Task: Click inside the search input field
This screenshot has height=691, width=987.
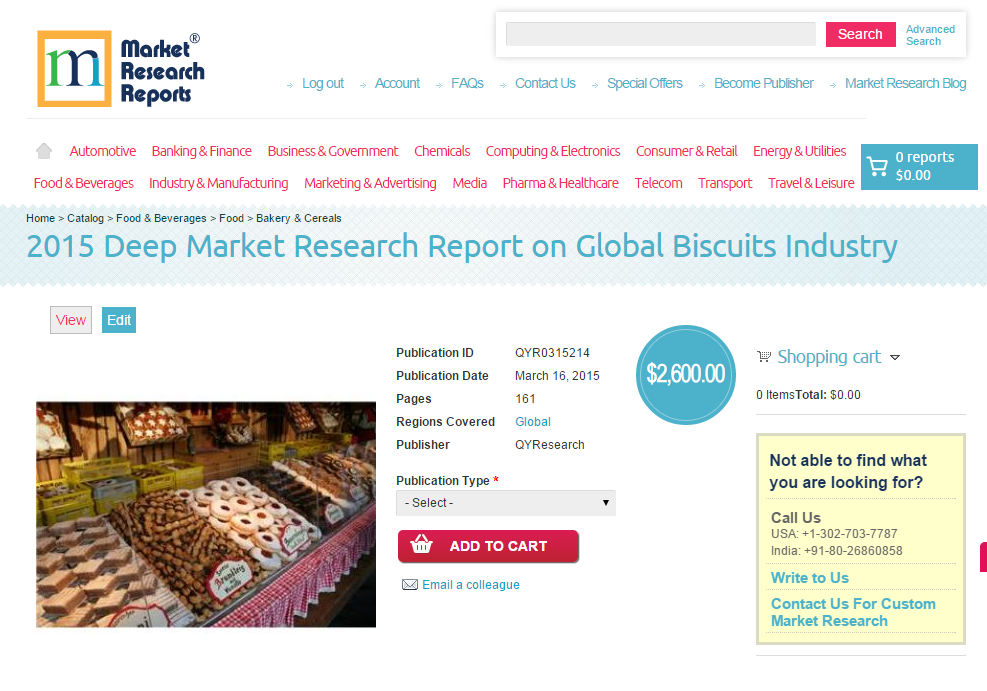Action: click(660, 34)
